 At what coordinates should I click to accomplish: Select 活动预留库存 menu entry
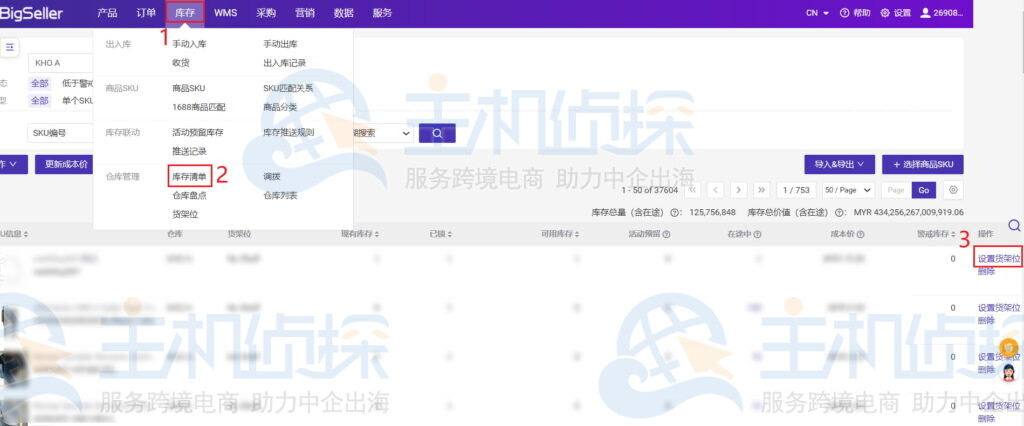pyautogui.click(x=198, y=132)
